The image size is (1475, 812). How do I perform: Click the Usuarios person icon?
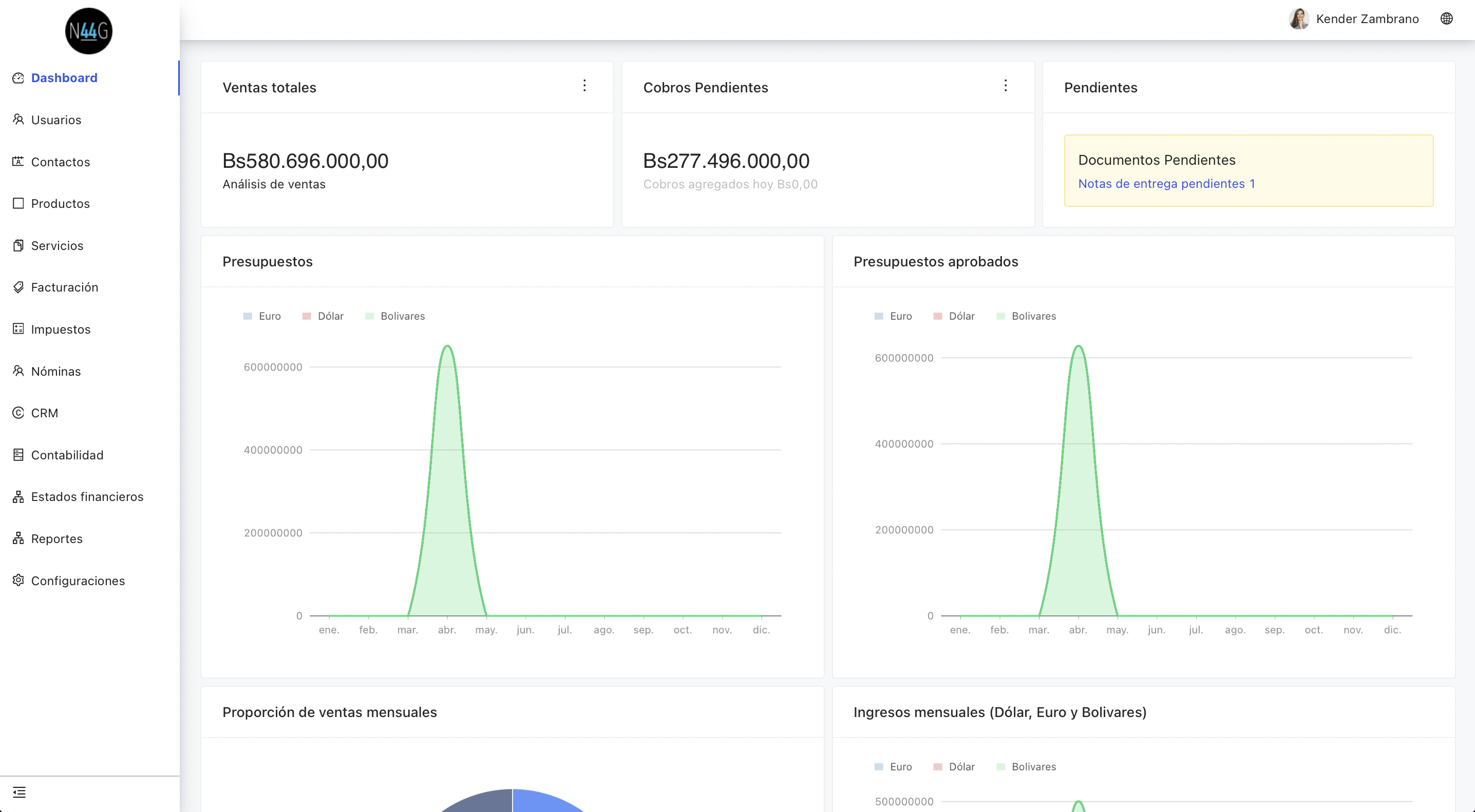click(18, 120)
